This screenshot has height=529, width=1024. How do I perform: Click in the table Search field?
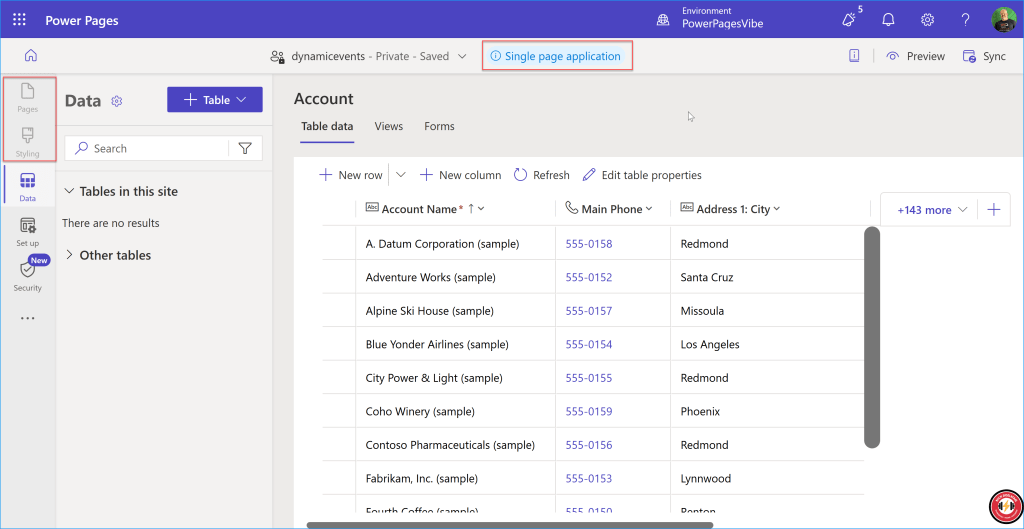pos(155,148)
